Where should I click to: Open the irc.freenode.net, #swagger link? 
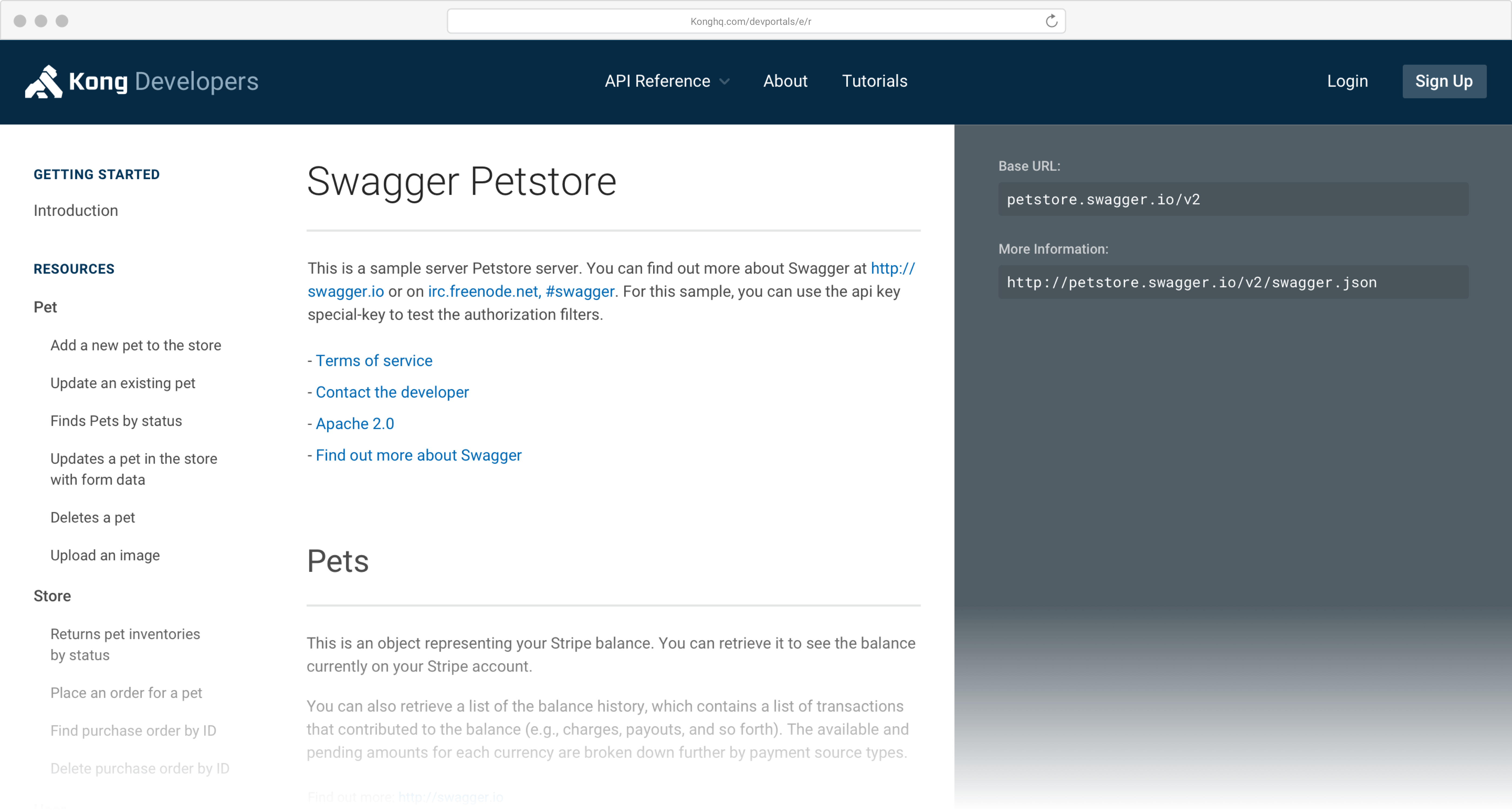tap(521, 291)
